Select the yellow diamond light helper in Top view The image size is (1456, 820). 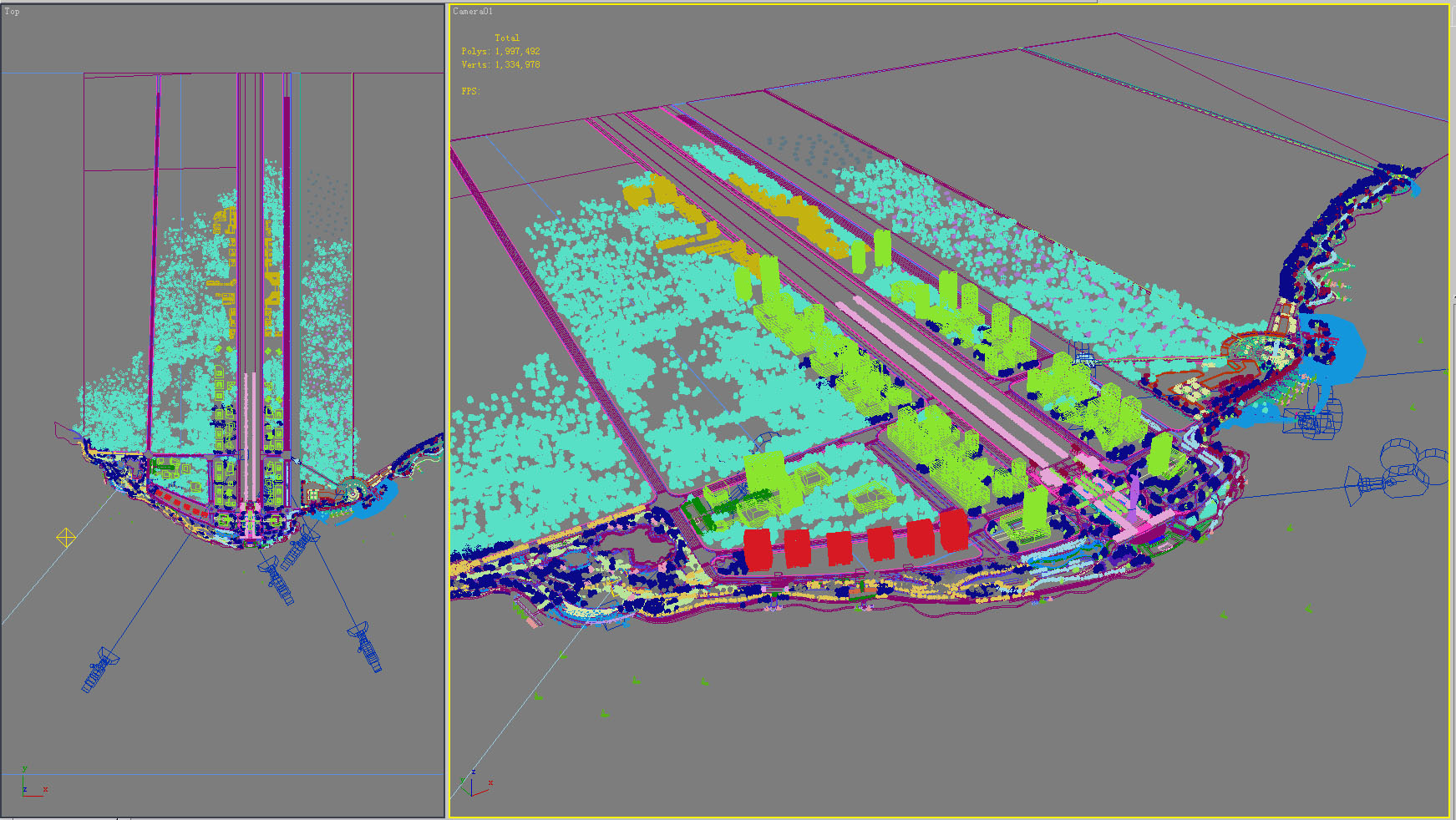[66, 538]
